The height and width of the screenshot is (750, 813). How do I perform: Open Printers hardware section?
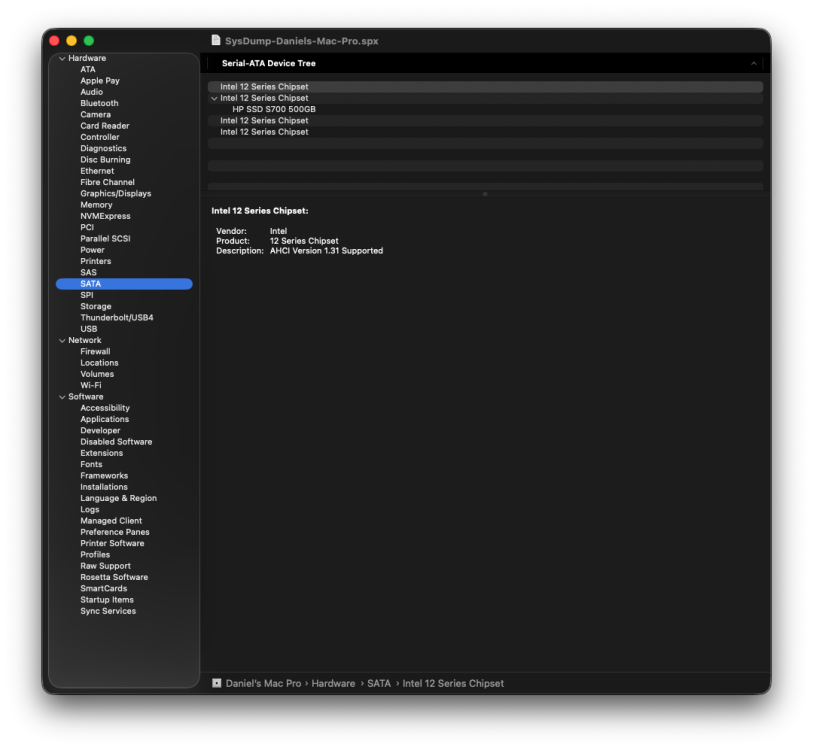95,261
